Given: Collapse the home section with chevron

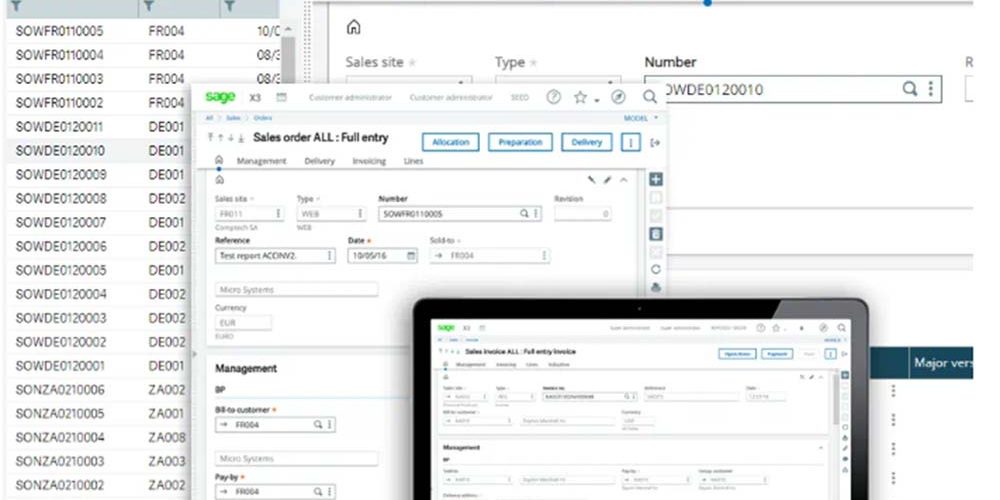Looking at the screenshot, I should pos(624,180).
